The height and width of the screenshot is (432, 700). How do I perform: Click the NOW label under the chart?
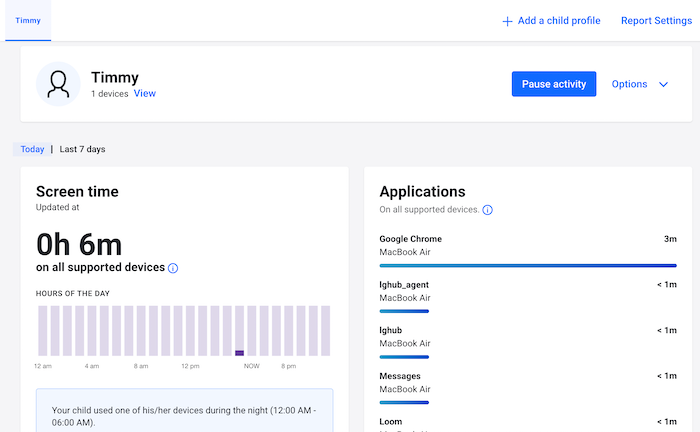251,366
